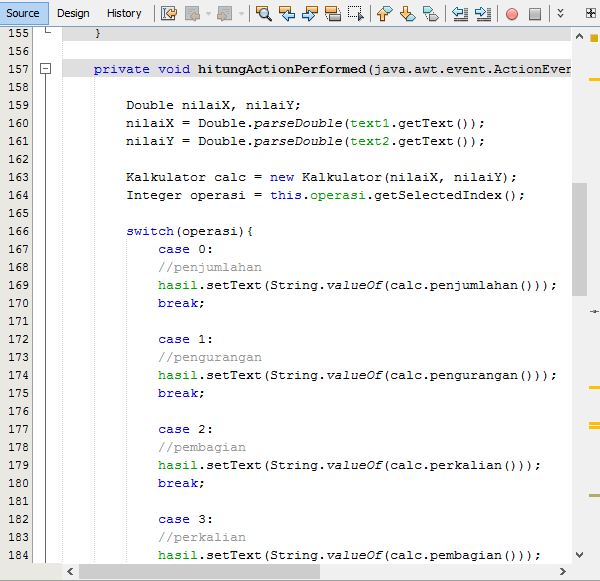Find the next occurrence

point(310,14)
